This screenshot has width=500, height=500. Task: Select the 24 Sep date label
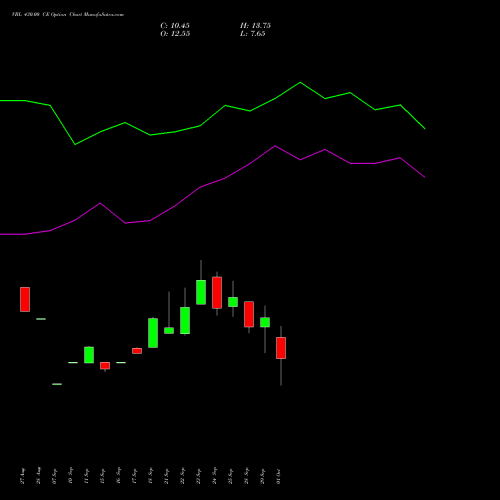coord(215,476)
